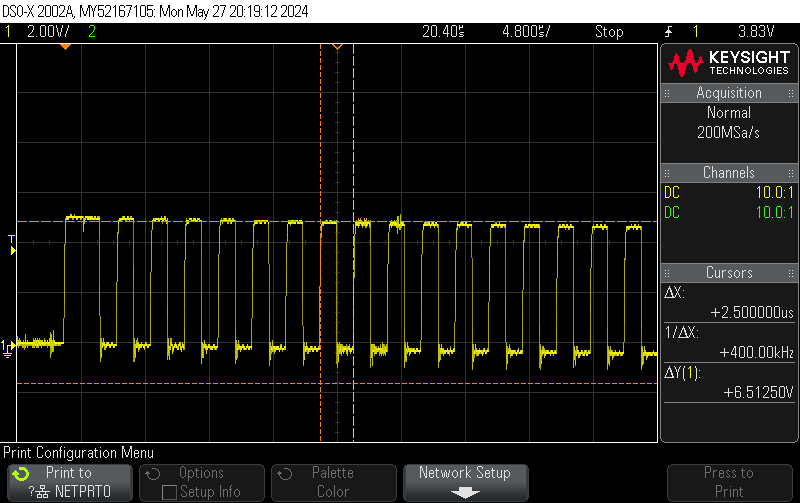This screenshot has height=503, width=800.
Task: Click the 200MSa/s sample rate text
Action: tap(729, 133)
